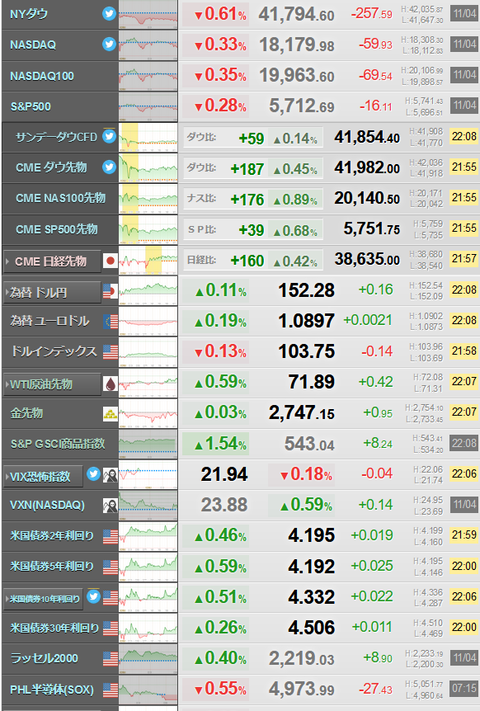Click US flag beside PHL半導体(SOX)
Viewport: 480px width, 711px height.
point(110,690)
